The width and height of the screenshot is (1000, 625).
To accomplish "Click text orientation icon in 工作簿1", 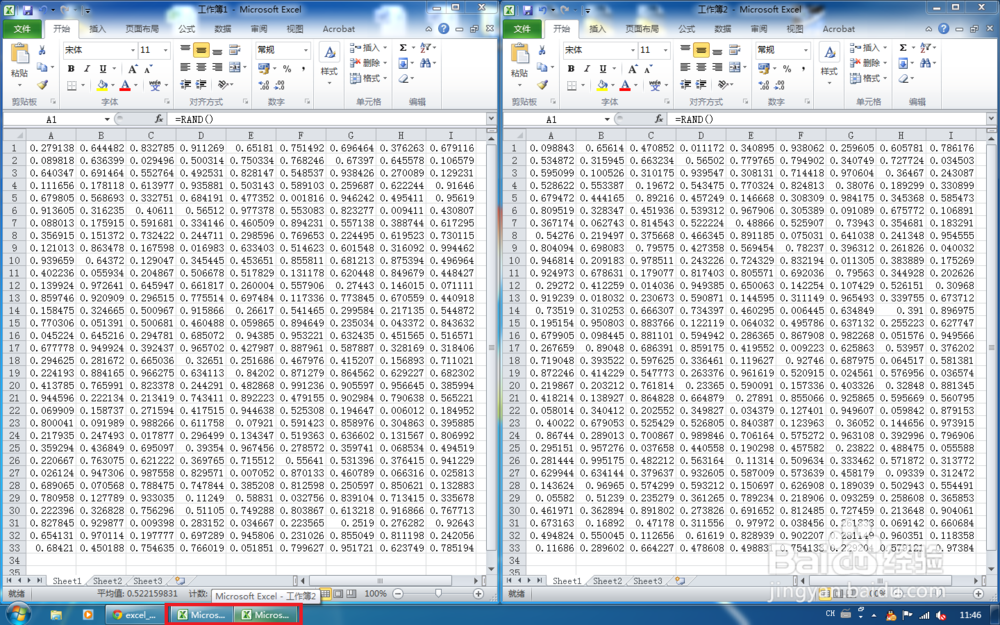I will tap(223, 84).
